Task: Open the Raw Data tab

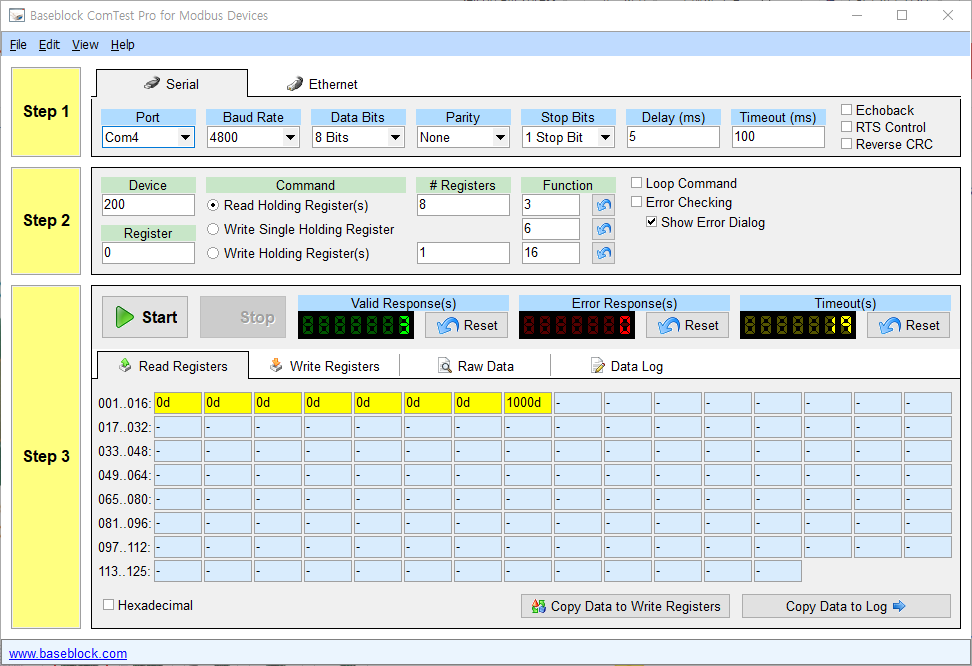Action: (x=475, y=366)
